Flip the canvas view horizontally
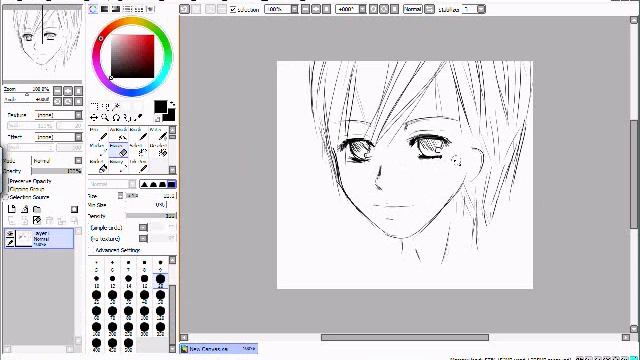This screenshot has height=360, width=640. pos(429,9)
